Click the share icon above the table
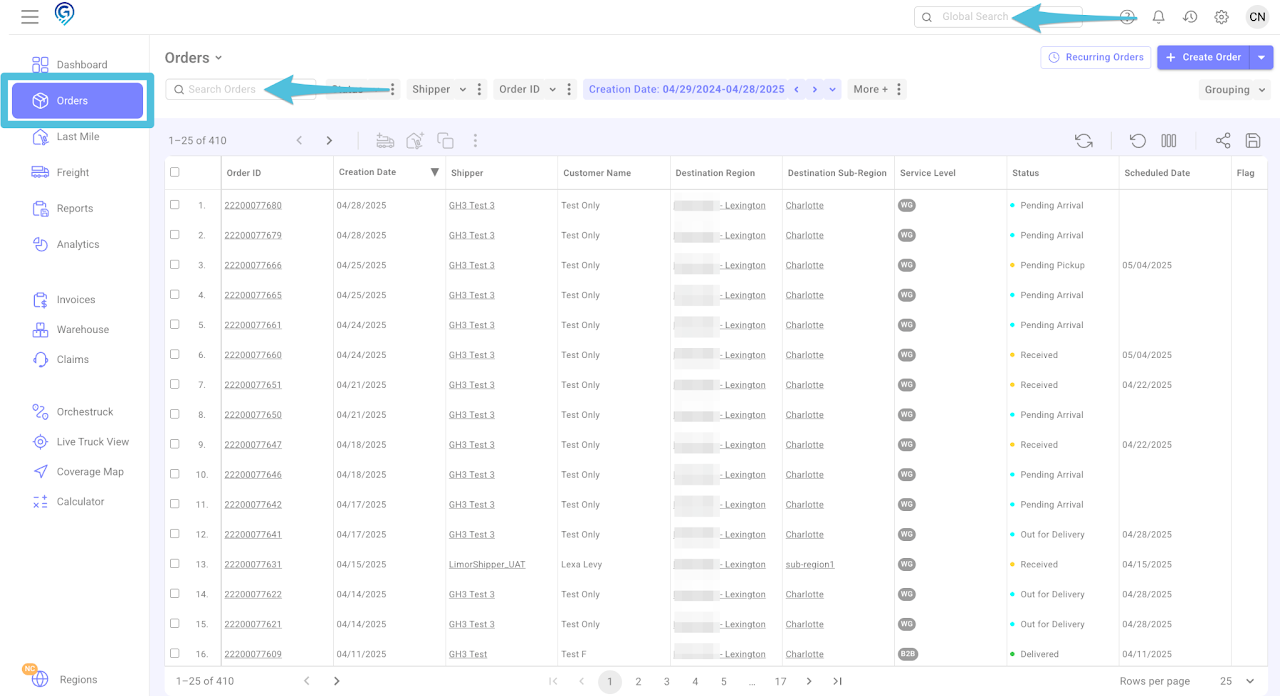 click(1223, 141)
